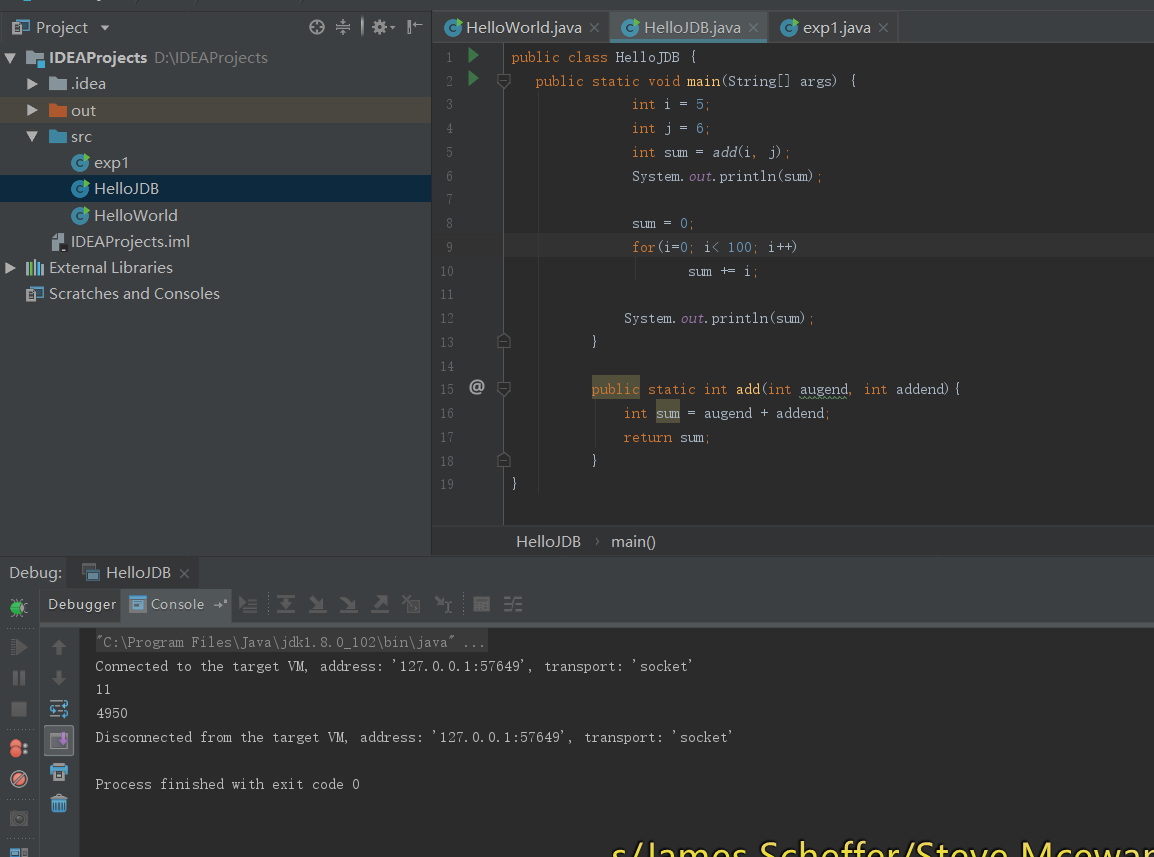
Task: Click the Step Out debugger icon
Action: pyautogui.click(x=380, y=604)
